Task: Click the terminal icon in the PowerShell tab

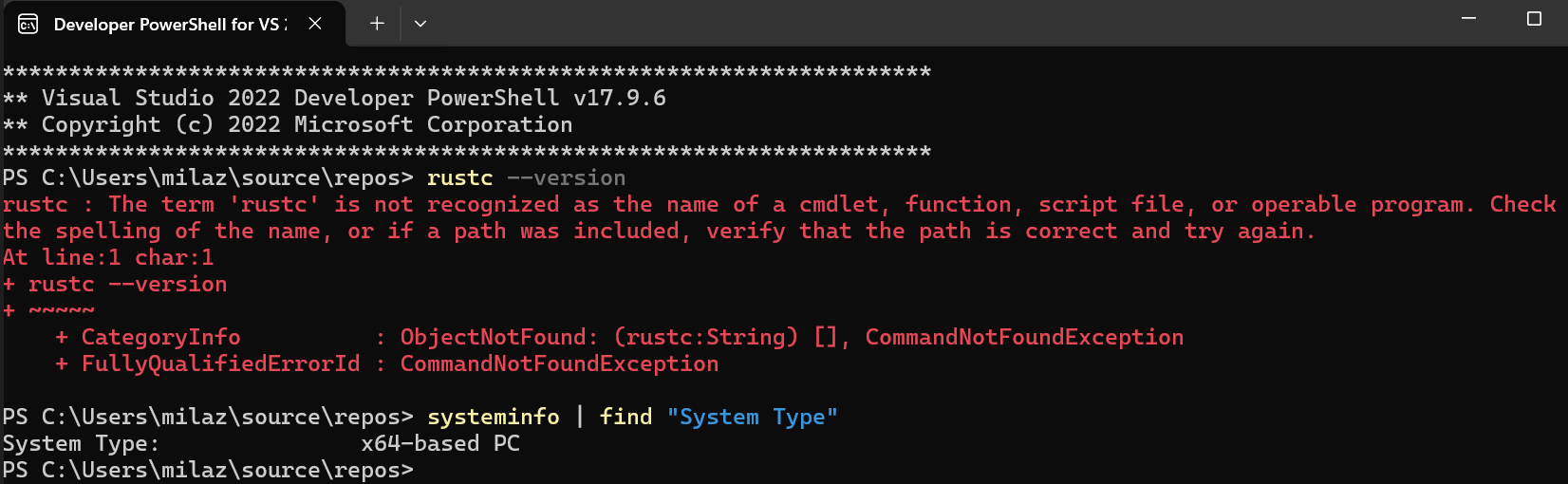Action: pos(28,24)
